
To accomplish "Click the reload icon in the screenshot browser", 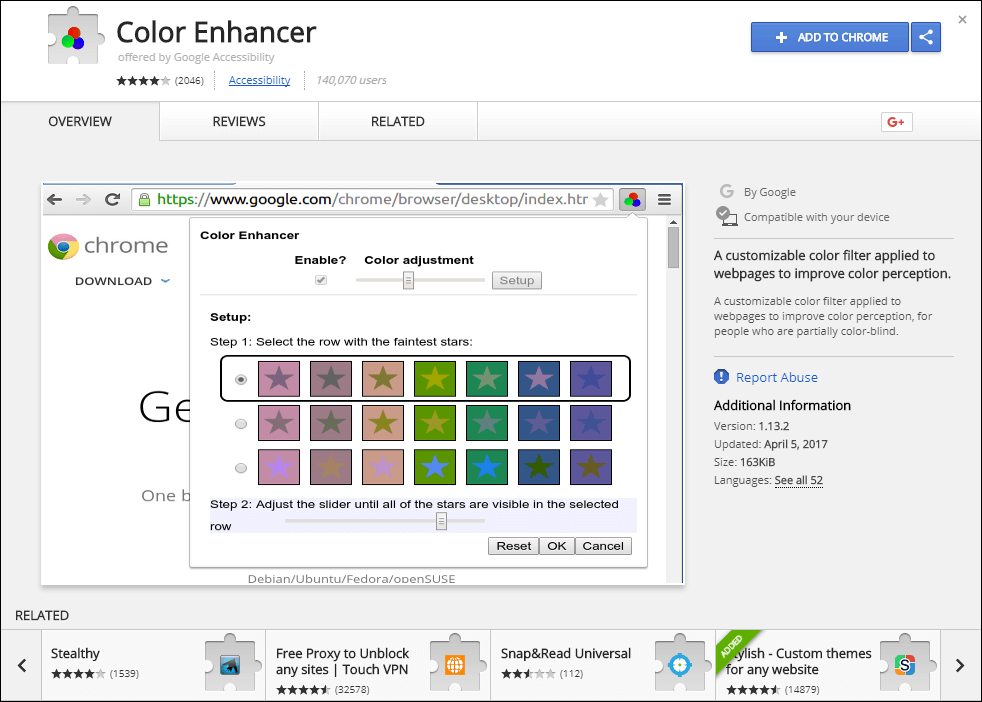I will pyautogui.click(x=112, y=200).
